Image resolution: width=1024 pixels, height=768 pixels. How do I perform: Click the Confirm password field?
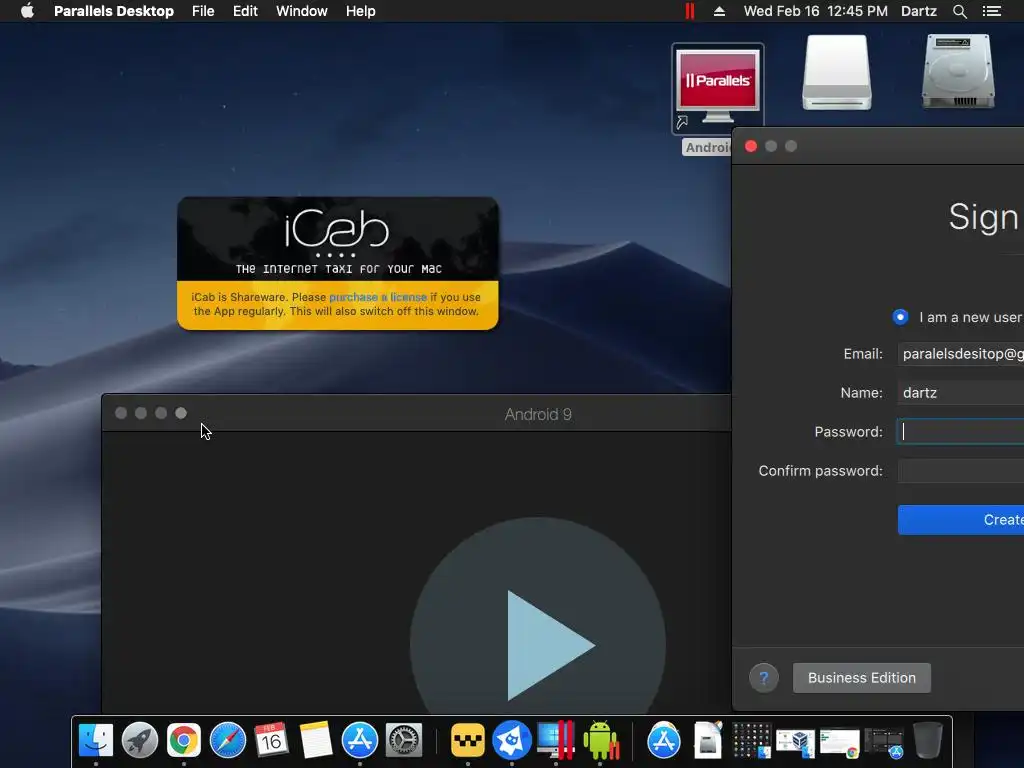[x=961, y=471]
